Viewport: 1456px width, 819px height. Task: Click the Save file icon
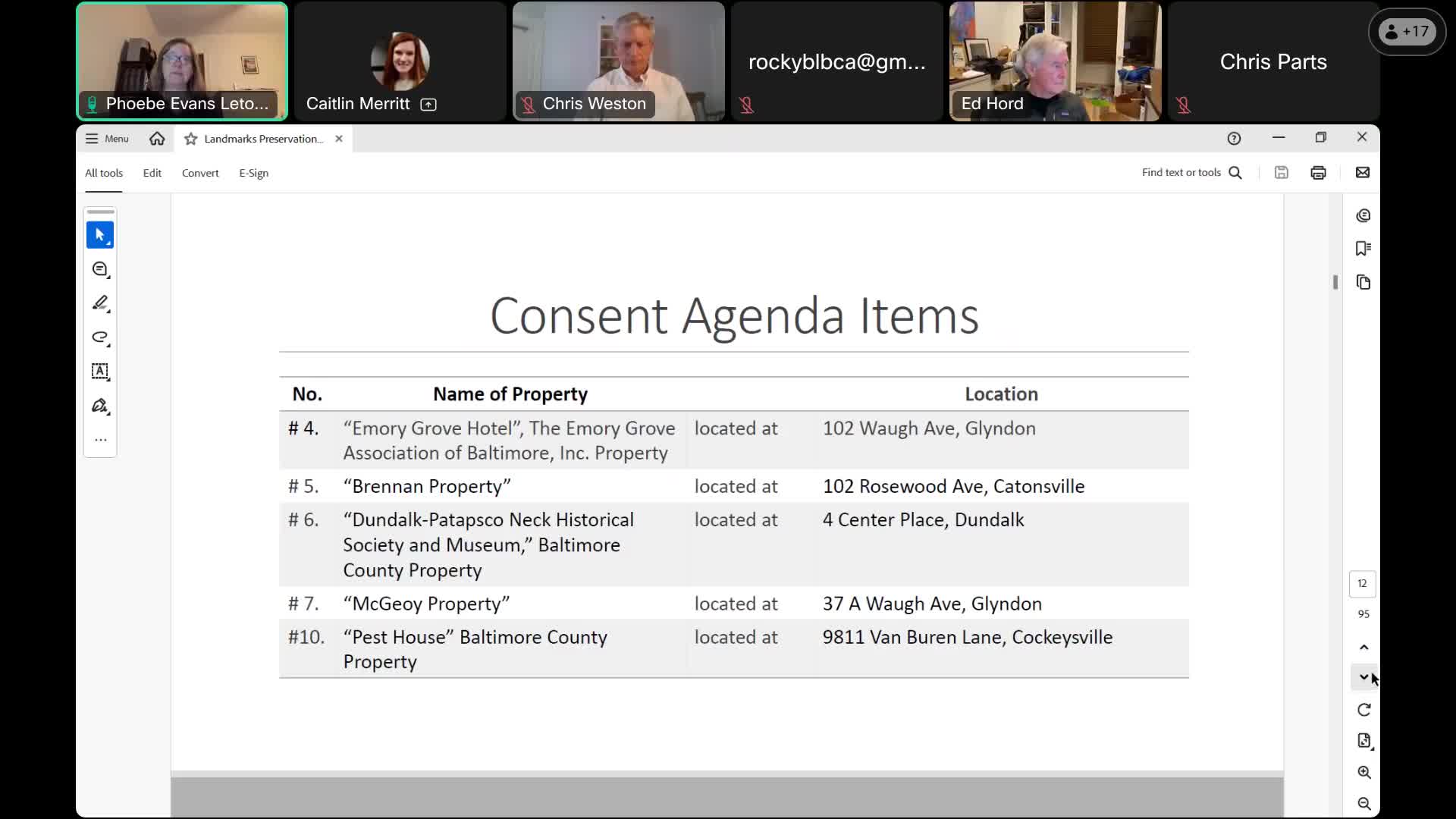pyautogui.click(x=1281, y=172)
